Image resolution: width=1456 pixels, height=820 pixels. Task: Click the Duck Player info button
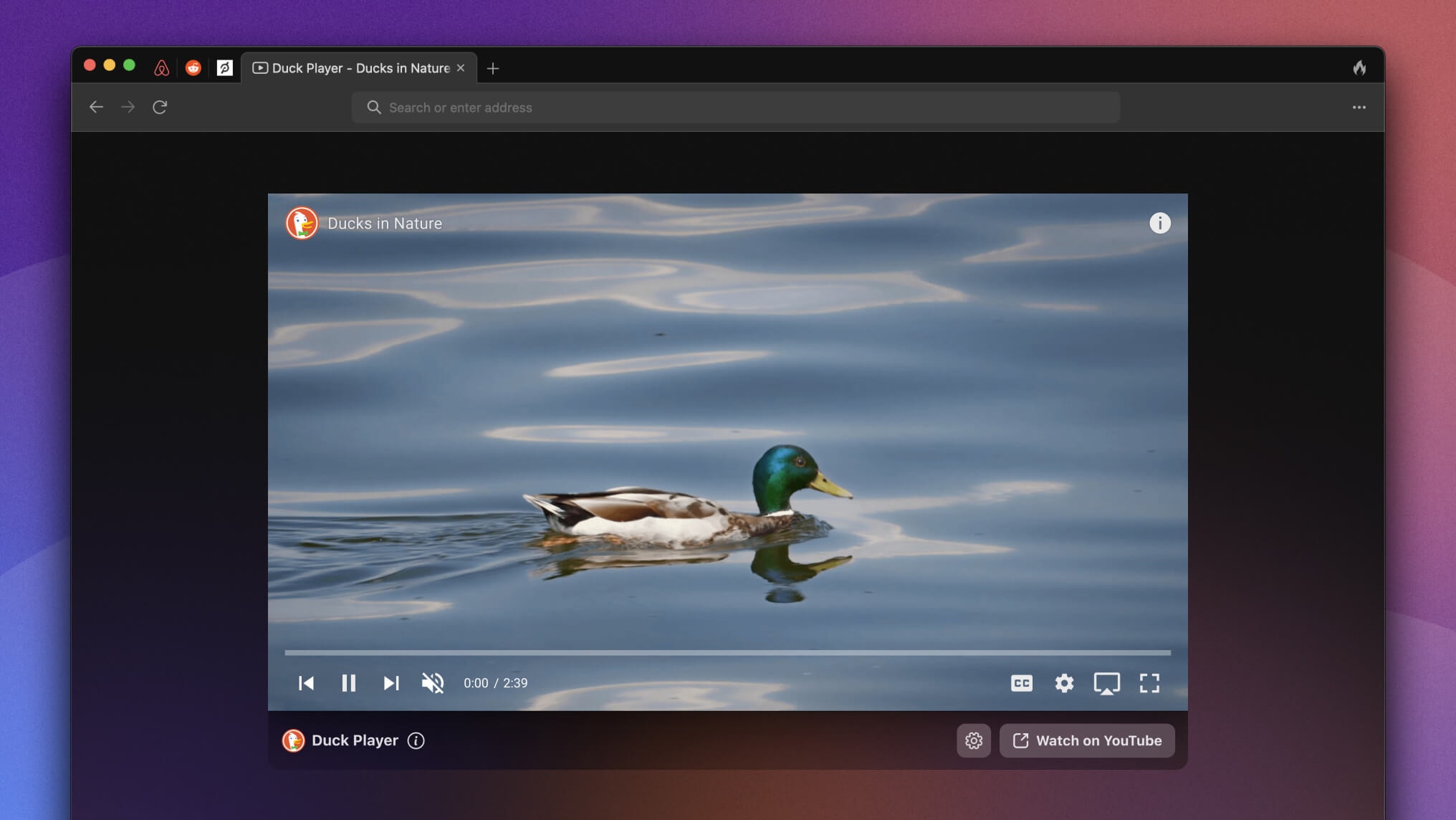pyautogui.click(x=416, y=740)
